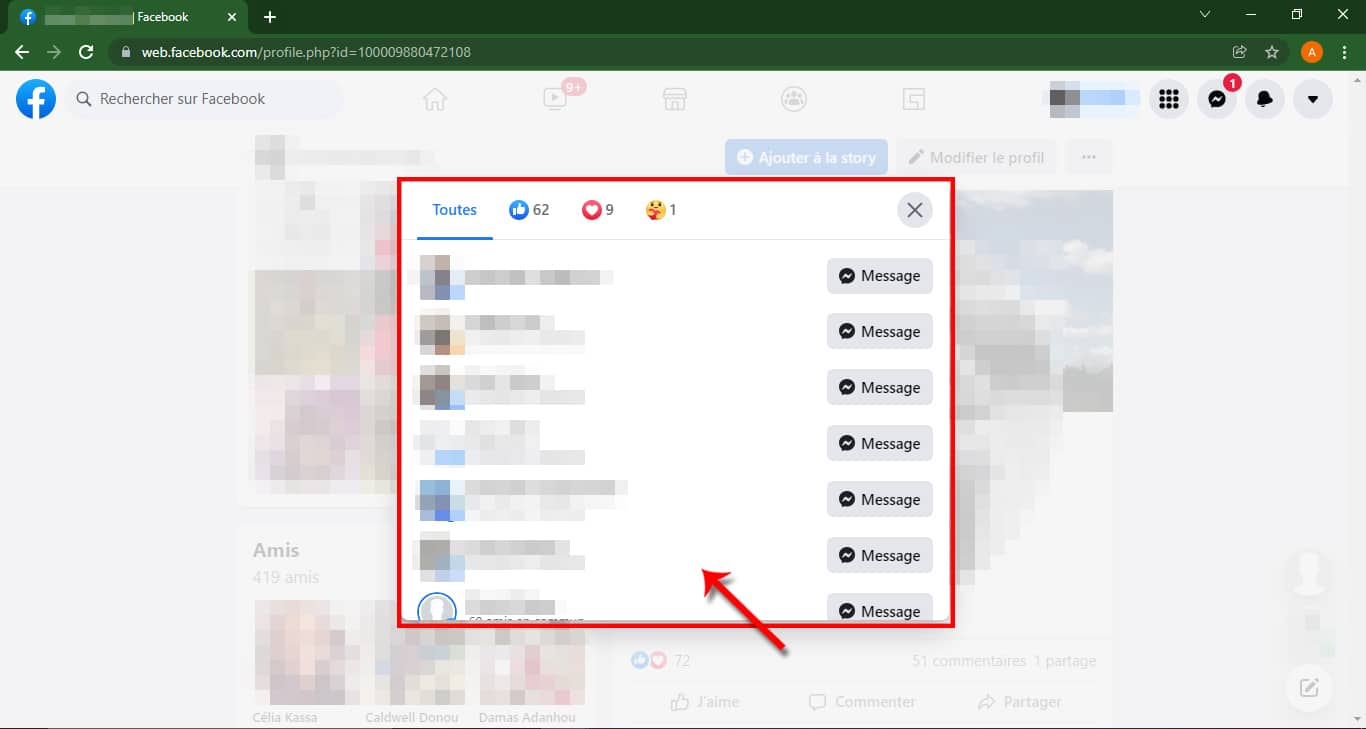Open Messenger icon with notification badge
Viewport: 1366px width, 729px height.
1217,99
